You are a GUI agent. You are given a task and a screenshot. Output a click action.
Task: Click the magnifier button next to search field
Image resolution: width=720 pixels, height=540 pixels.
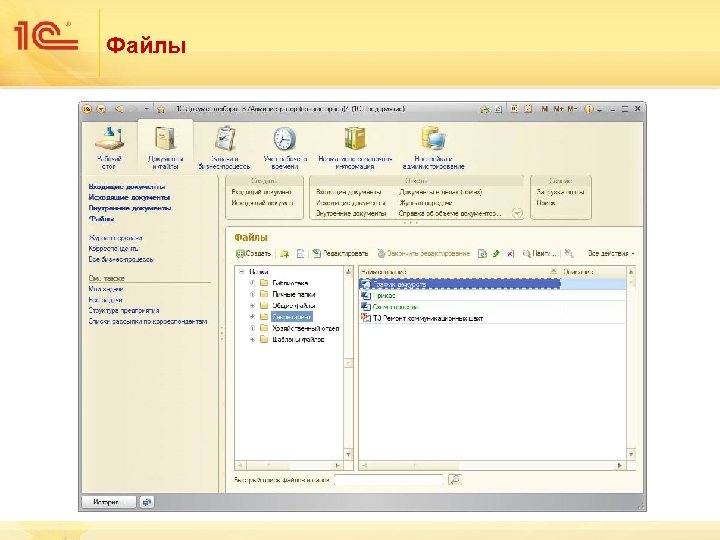tap(455, 480)
